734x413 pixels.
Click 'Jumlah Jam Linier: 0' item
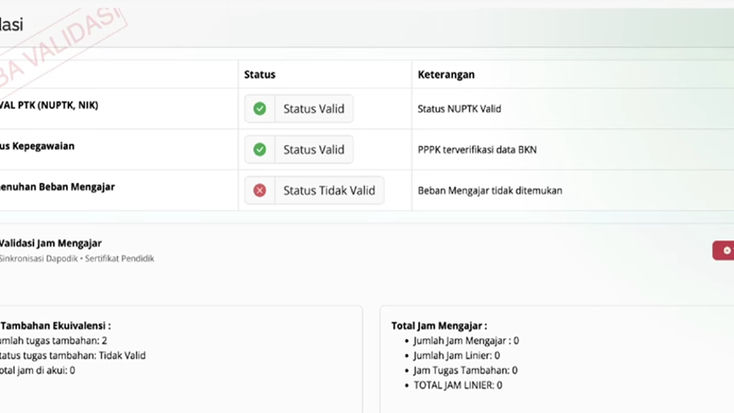pyautogui.click(x=457, y=355)
